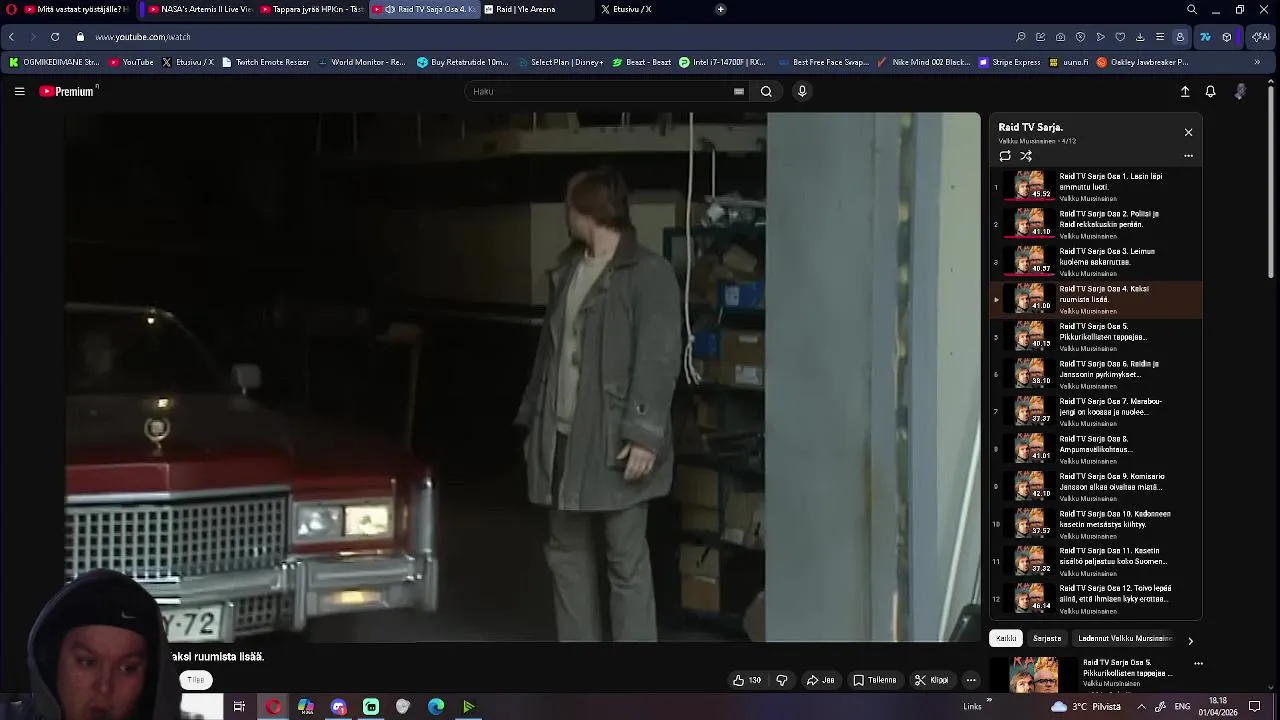Subscribe with the Tilaa button

(196, 680)
